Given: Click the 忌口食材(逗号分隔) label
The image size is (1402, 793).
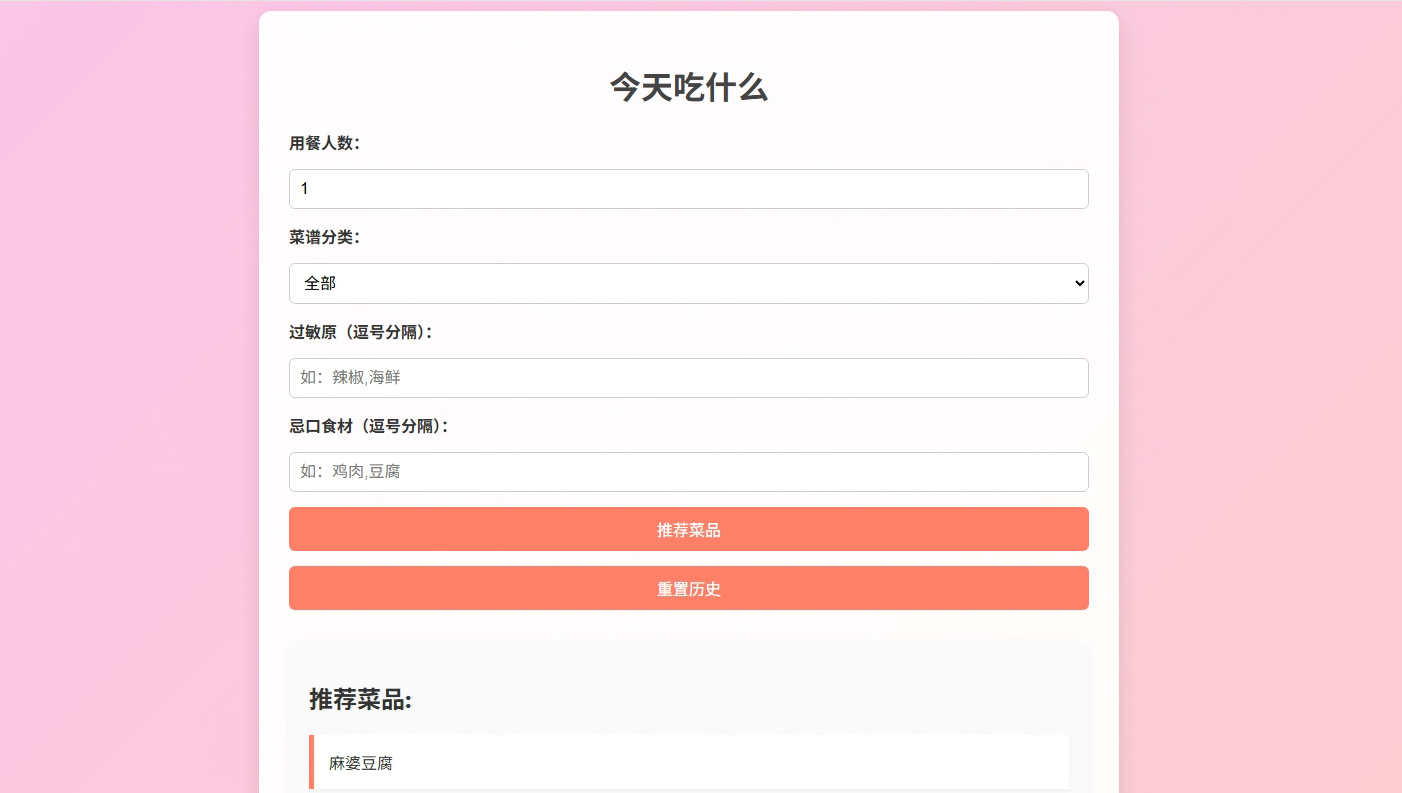Looking at the screenshot, I should click(x=369, y=426).
